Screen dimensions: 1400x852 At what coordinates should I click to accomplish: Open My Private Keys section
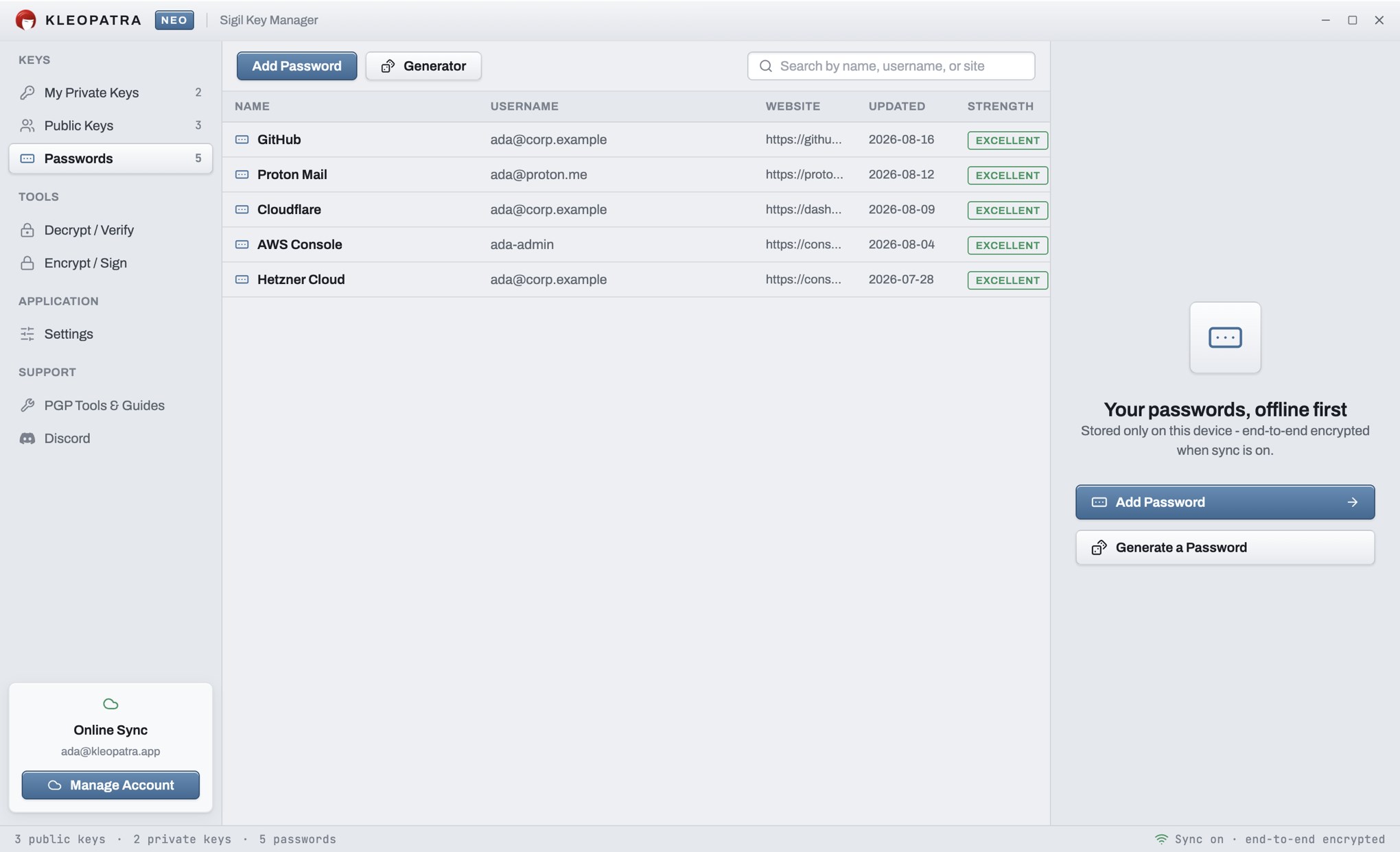pyautogui.click(x=110, y=93)
